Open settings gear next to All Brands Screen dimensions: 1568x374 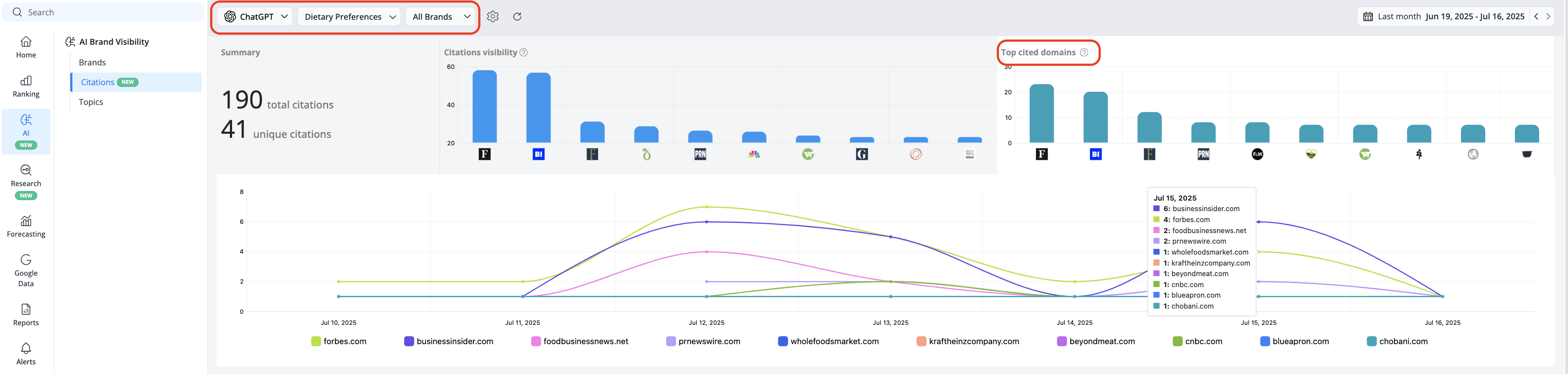click(493, 16)
